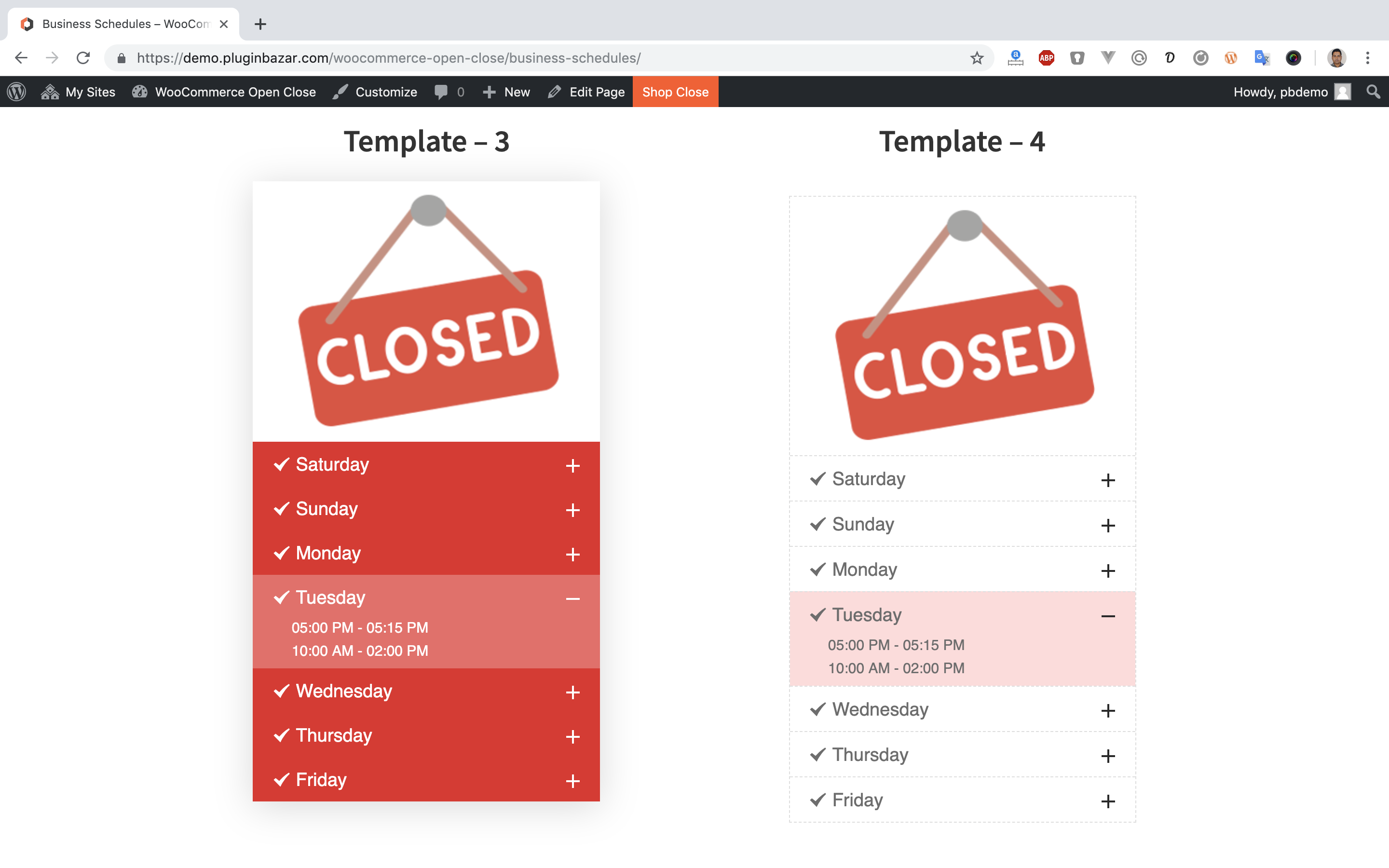Collapse Tuesday row in Template 4
This screenshot has height=868, width=1389.
coord(1108,616)
